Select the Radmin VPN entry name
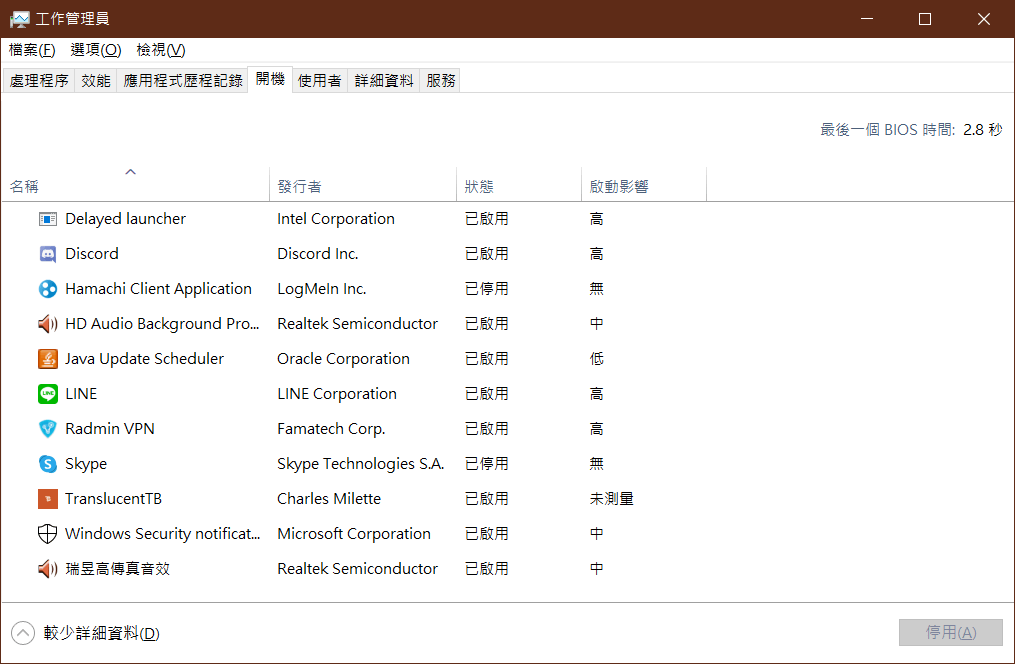Screen dimensions: 1015x664 (110, 429)
